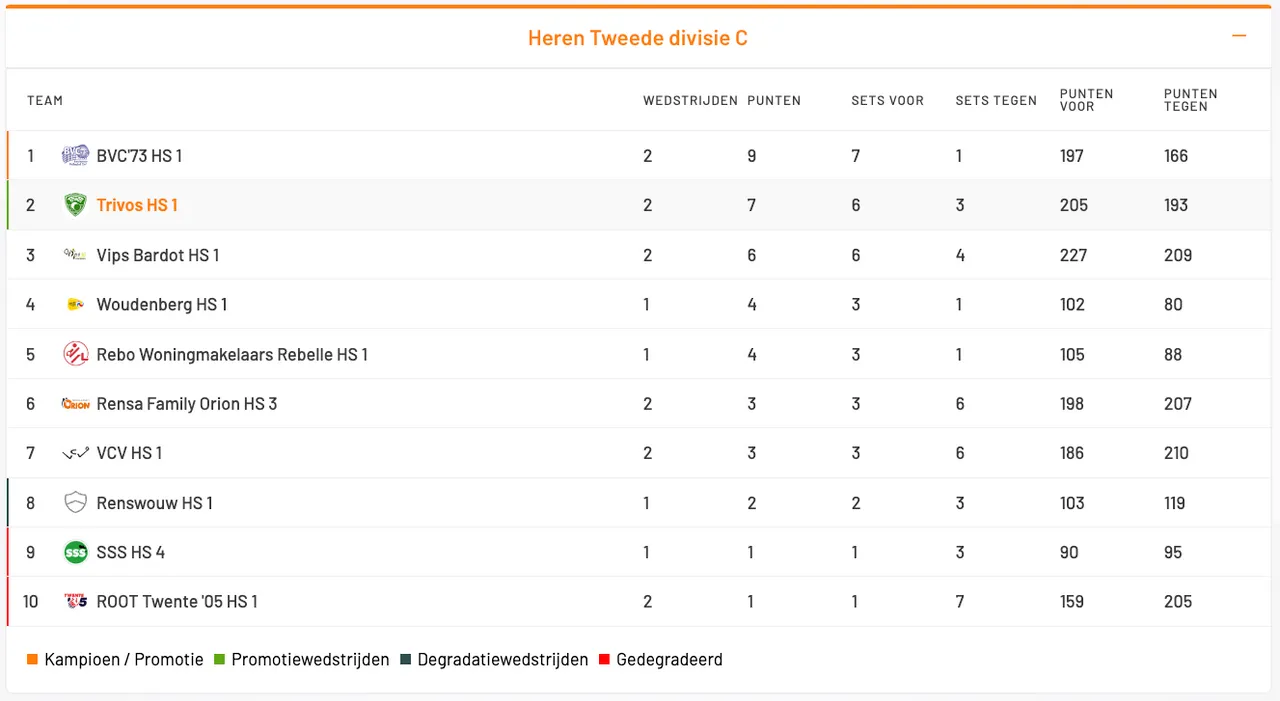This screenshot has height=701, width=1280.
Task: Click the green Promotiewedstrijden legend swatch
Action: (x=219, y=660)
